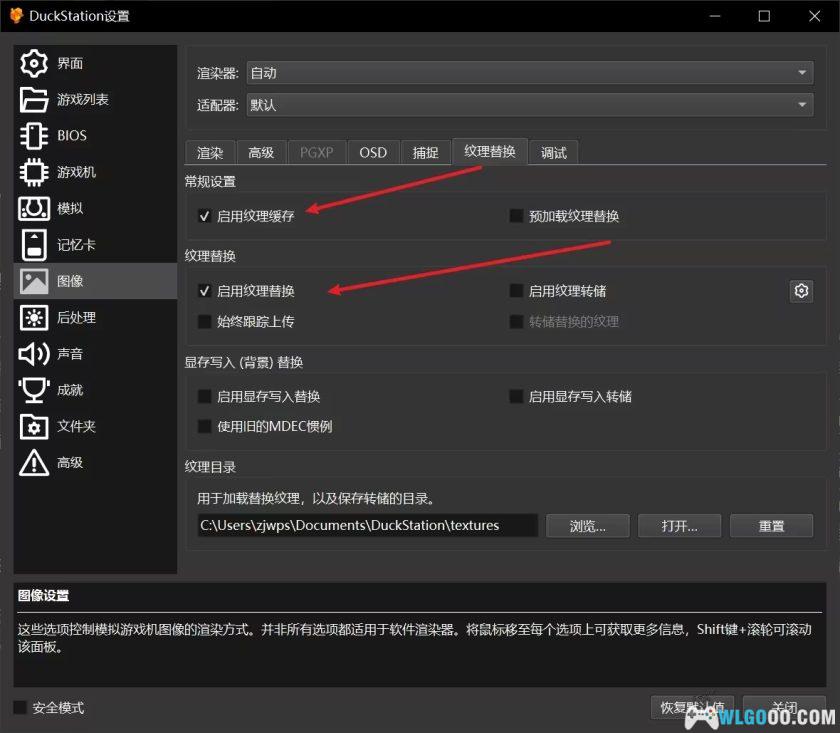
Task: Open the 渲染器 renderer dropdown
Action: tap(530, 72)
